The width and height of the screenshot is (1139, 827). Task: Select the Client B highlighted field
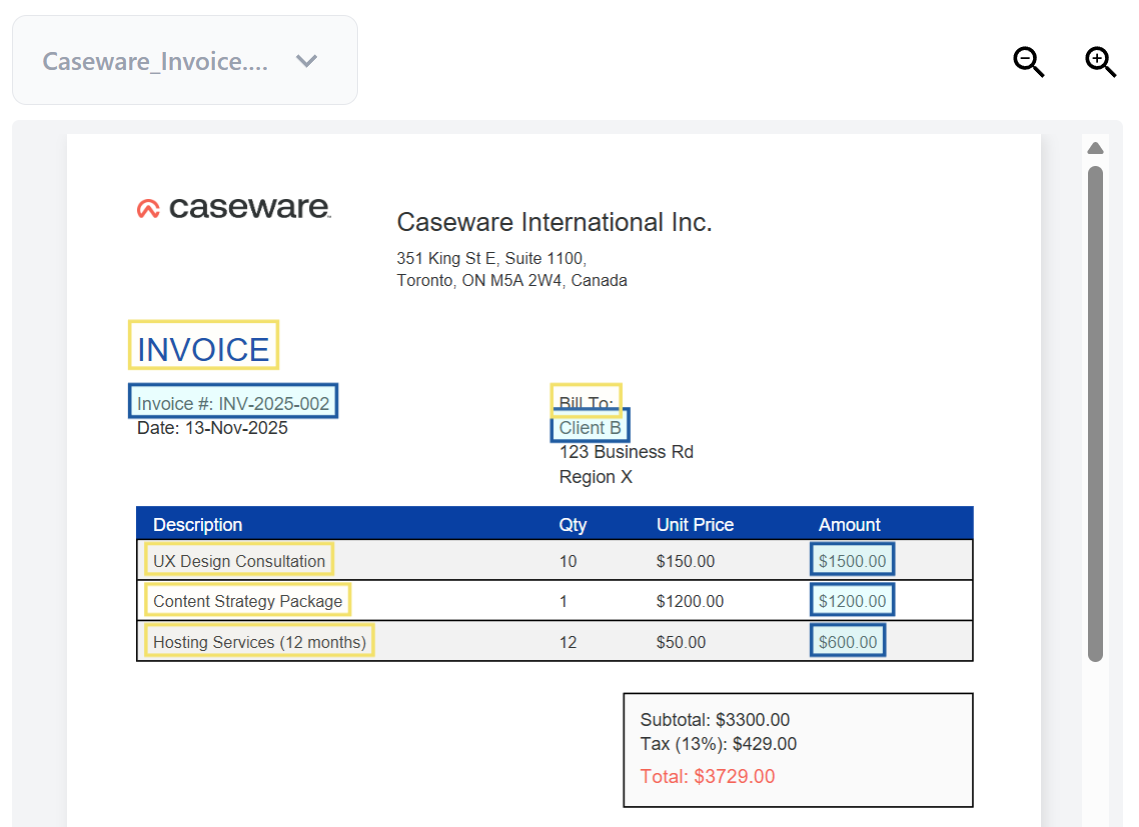[x=590, y=428]
